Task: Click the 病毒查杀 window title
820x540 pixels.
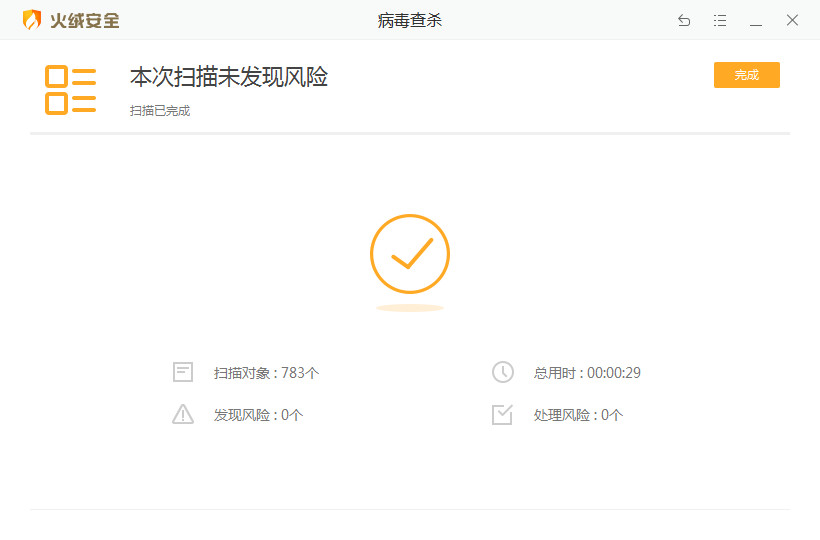Action: point(409,20)
